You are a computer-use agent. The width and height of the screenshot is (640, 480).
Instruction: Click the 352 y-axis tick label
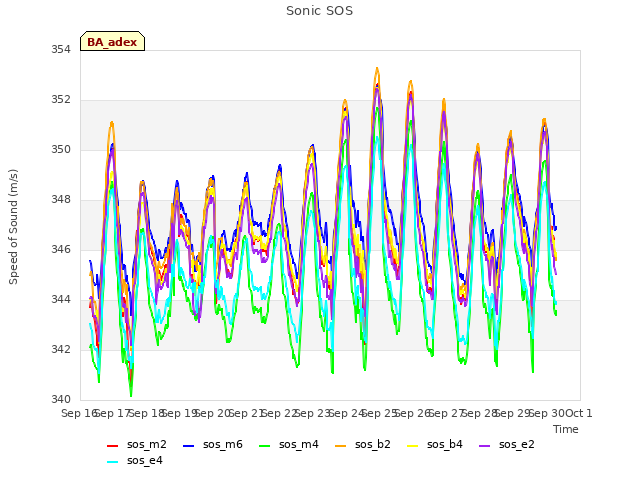coord(61,100)
